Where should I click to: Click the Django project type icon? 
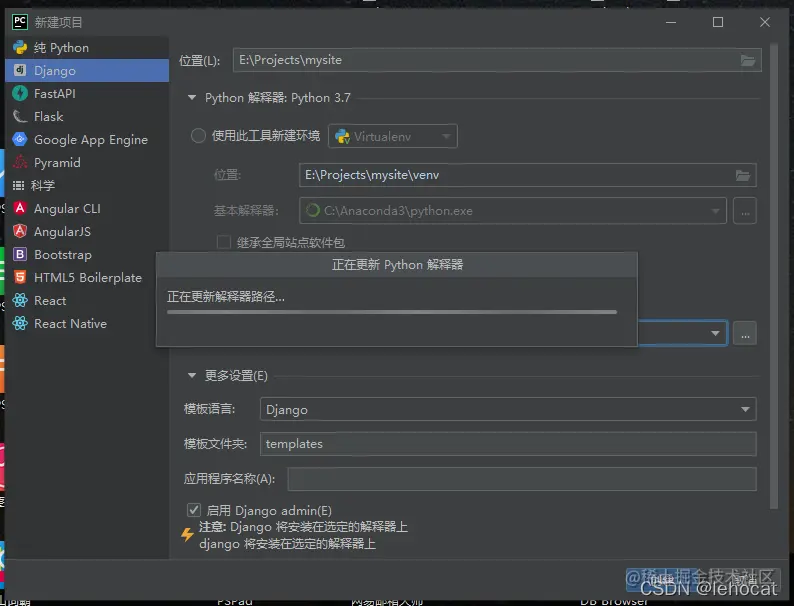point(20,70)
